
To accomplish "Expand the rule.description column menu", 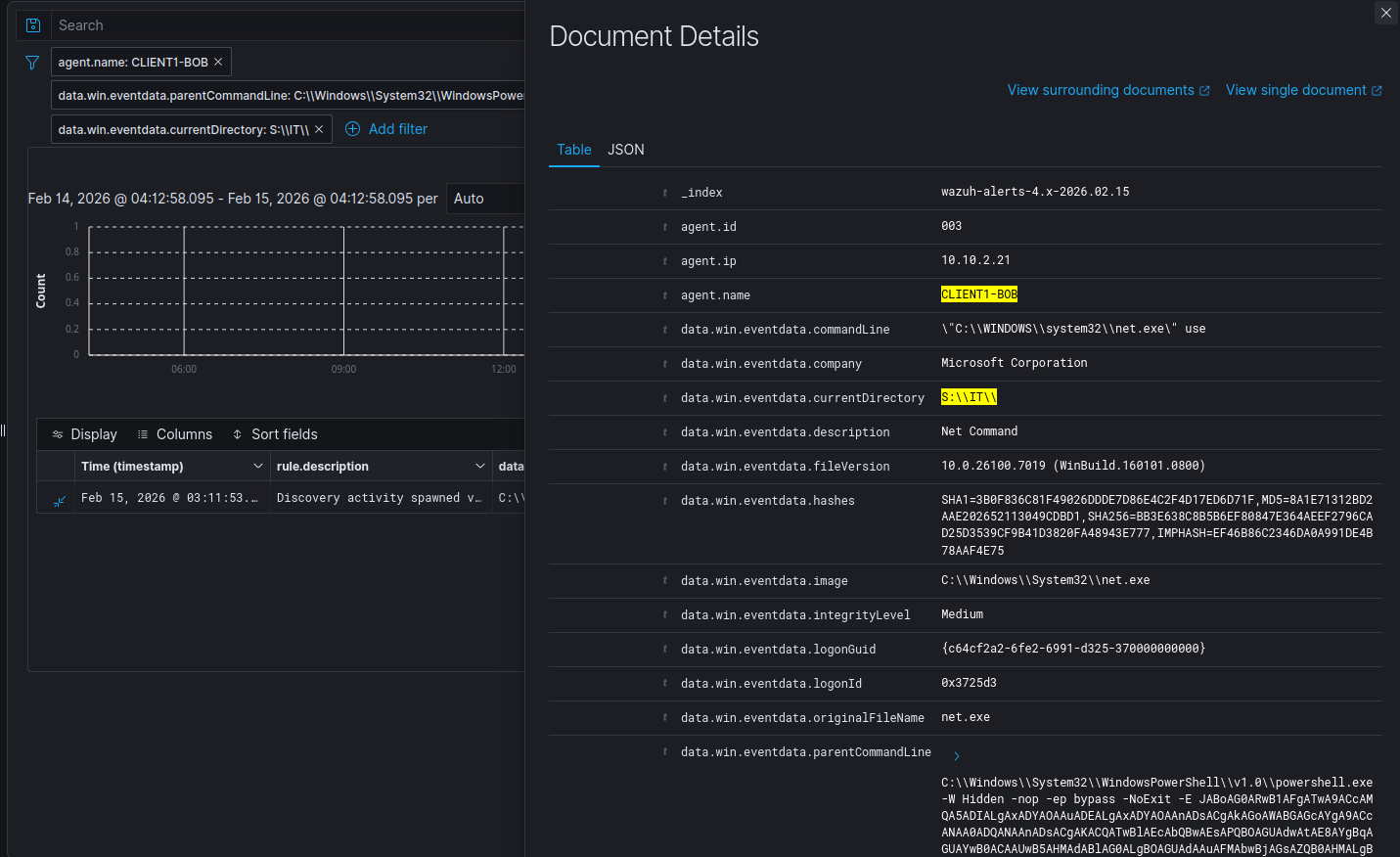I will point(479,467).
